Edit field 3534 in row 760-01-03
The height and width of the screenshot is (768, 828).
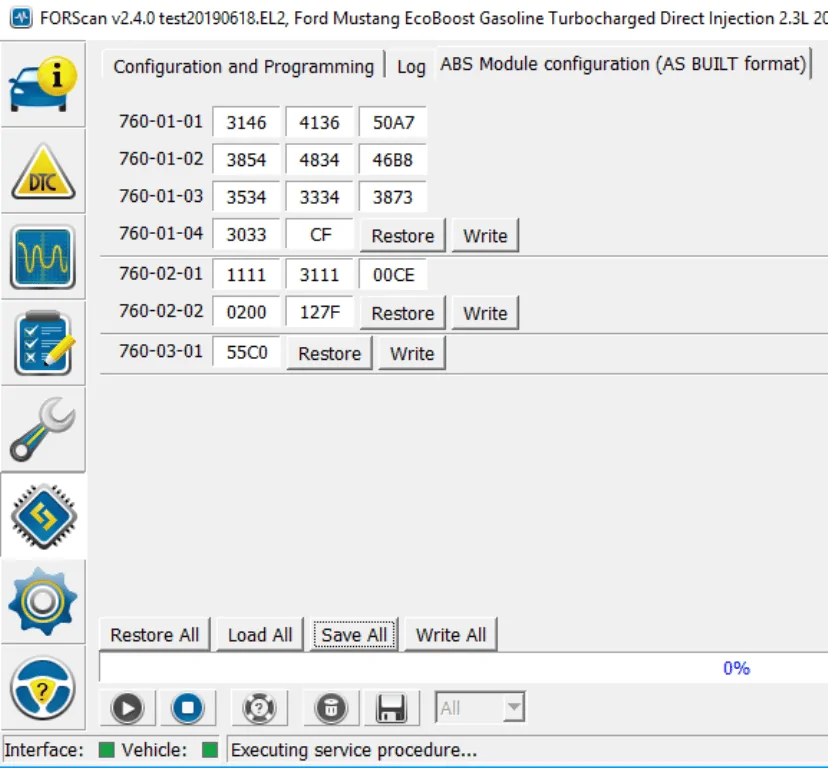click(x=246, y=197)
